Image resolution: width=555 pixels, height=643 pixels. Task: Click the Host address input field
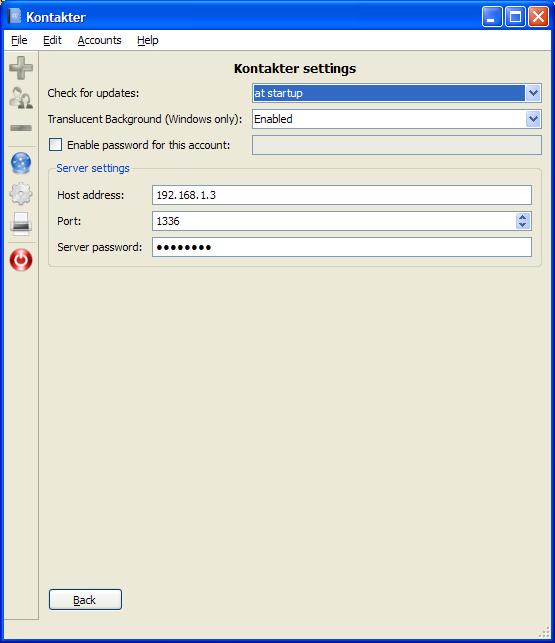point(342,195)
